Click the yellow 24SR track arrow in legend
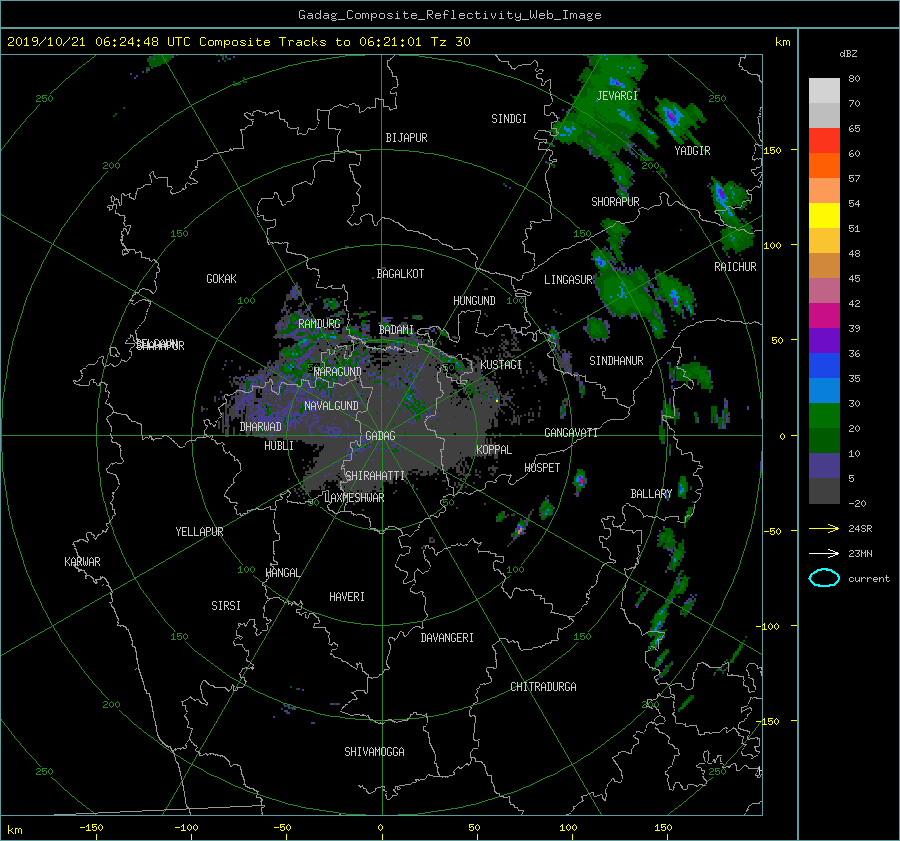The width and height of the screenshot is (900, 841). pyautogui.click(x=824, y=528)
